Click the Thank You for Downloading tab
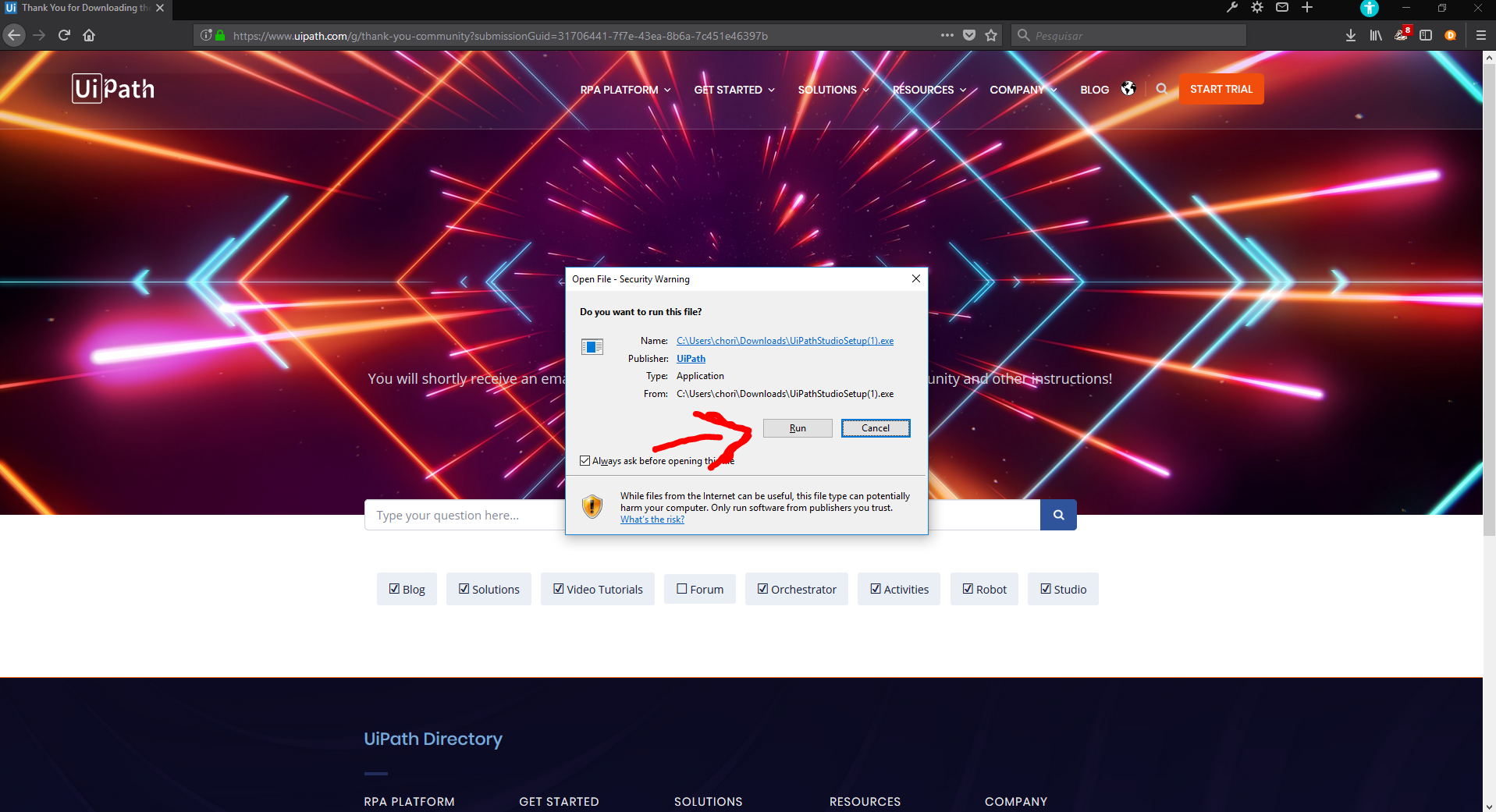The height and width of the screenshot is (812, 1496). tap(86, 8)
